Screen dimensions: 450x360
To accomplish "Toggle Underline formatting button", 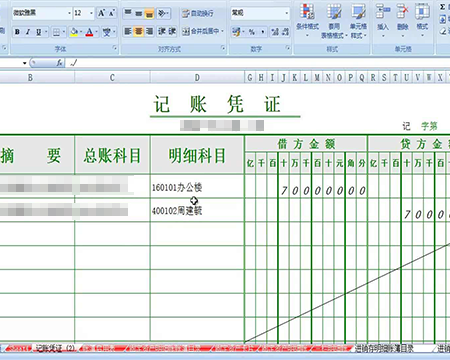I will tap(39, 32).
